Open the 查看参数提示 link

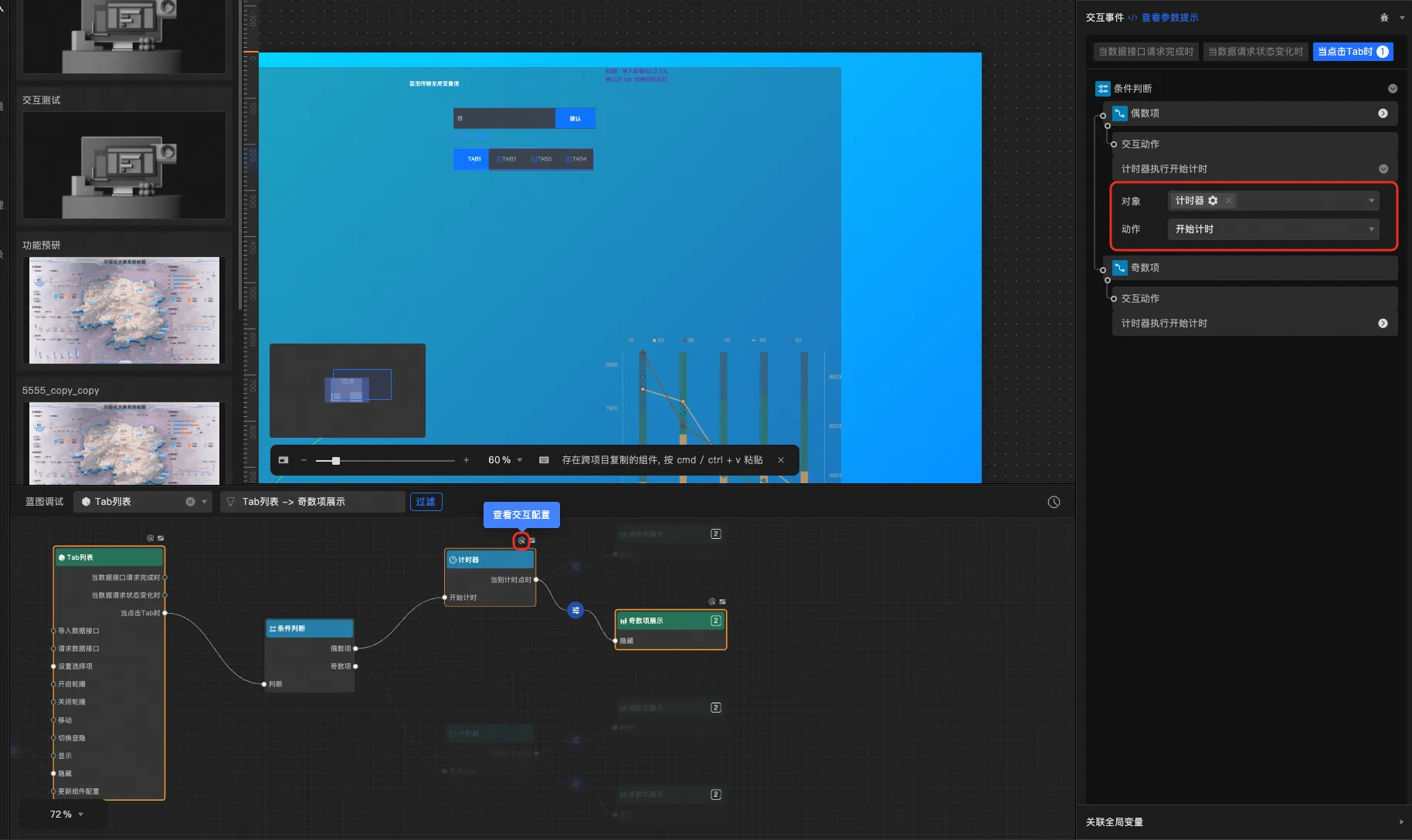(x=1169, y=18)
